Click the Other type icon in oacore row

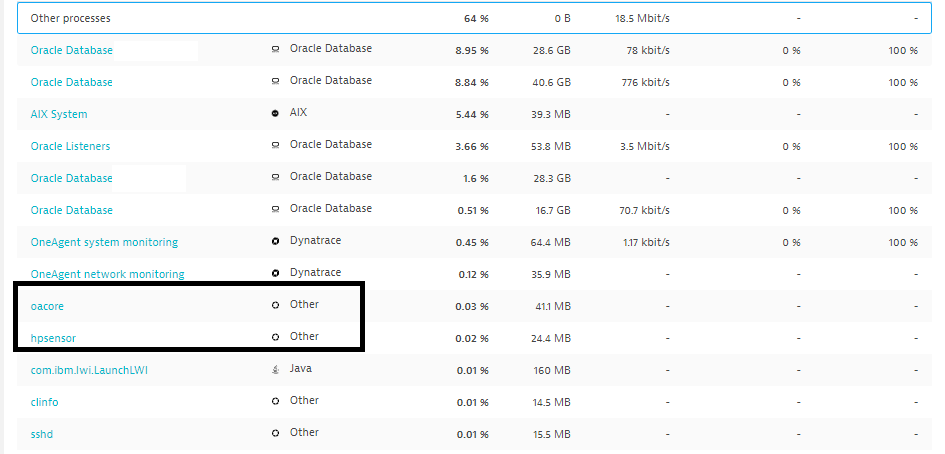pyautogui.click(x=275, y=306)
